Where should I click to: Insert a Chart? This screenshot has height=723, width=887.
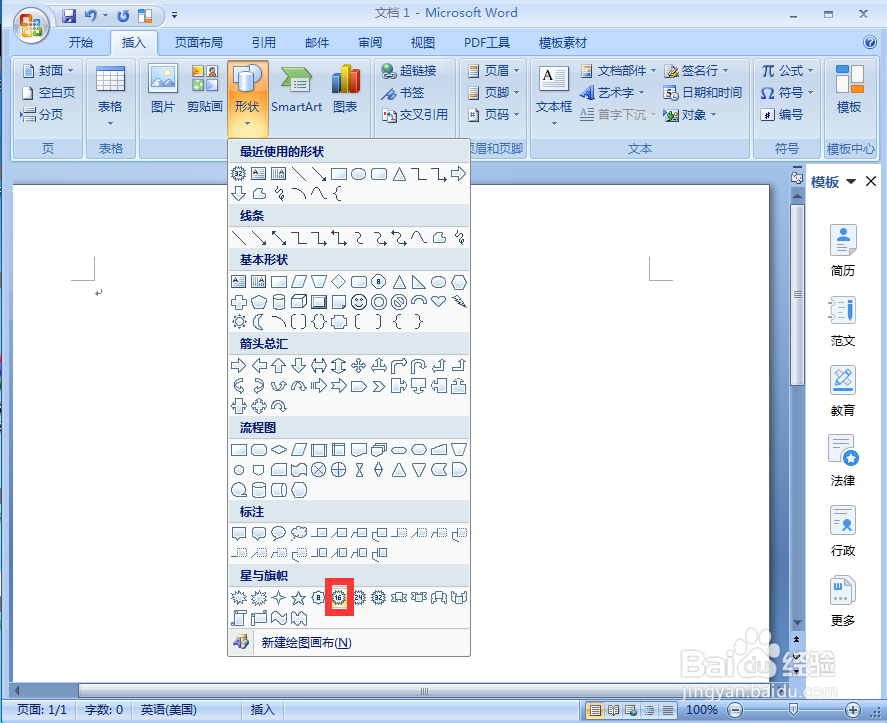[345, 88]
